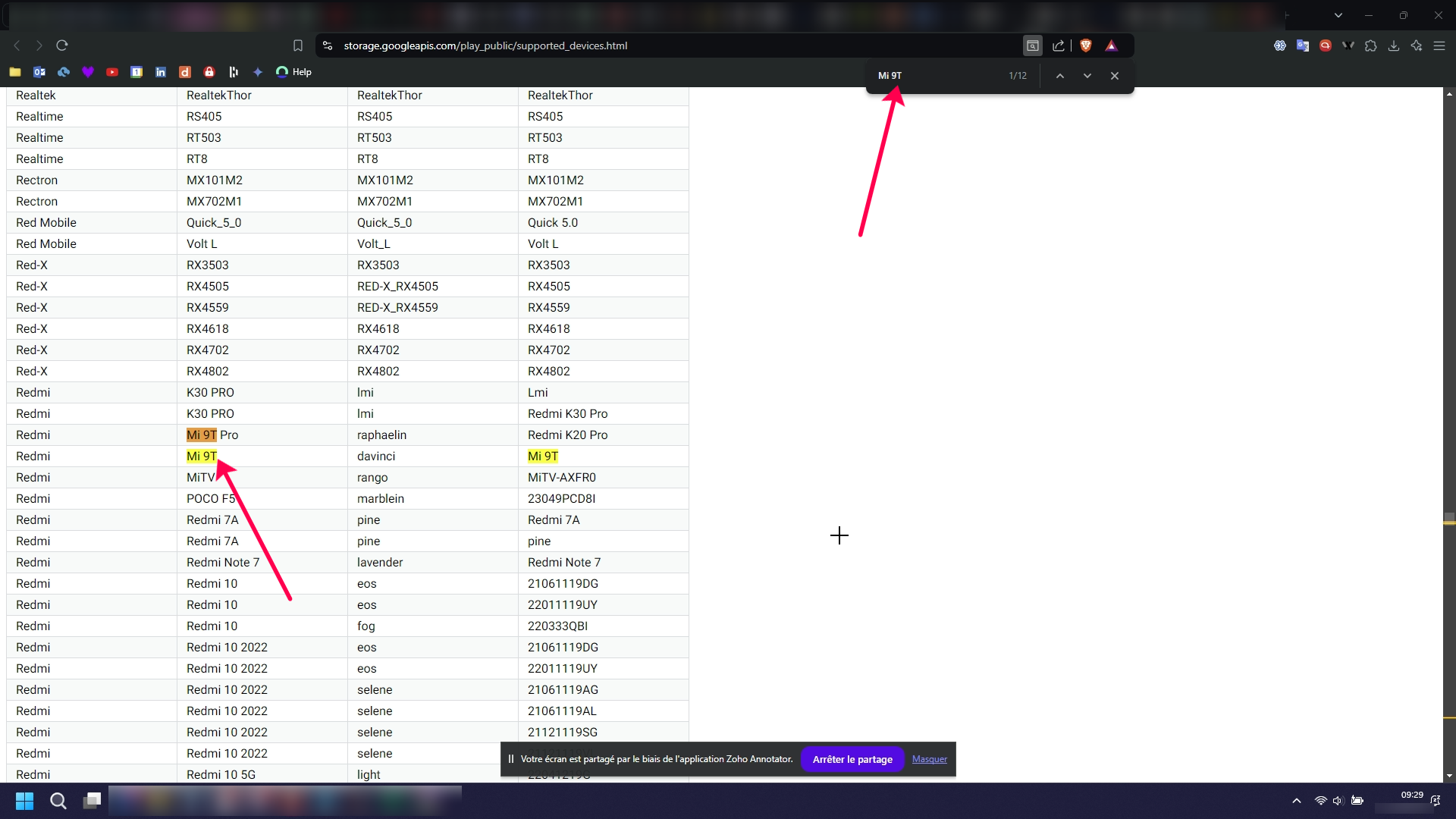Open the purple heart bookmark
The width and height of the screenshot is (1456, 819).
[x=88, y=72]
